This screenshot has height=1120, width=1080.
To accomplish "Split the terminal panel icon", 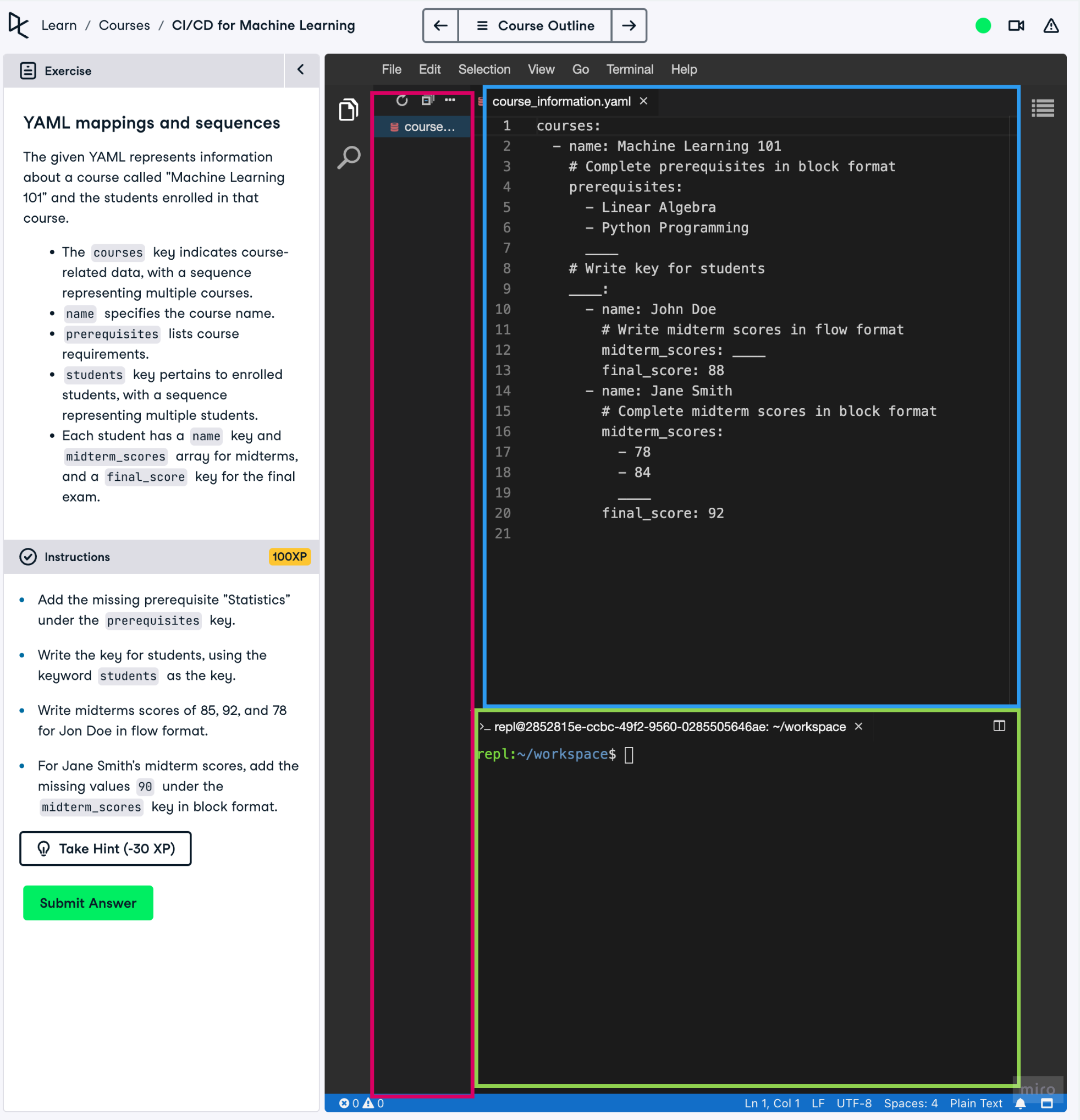I will (x=999, y=726).
